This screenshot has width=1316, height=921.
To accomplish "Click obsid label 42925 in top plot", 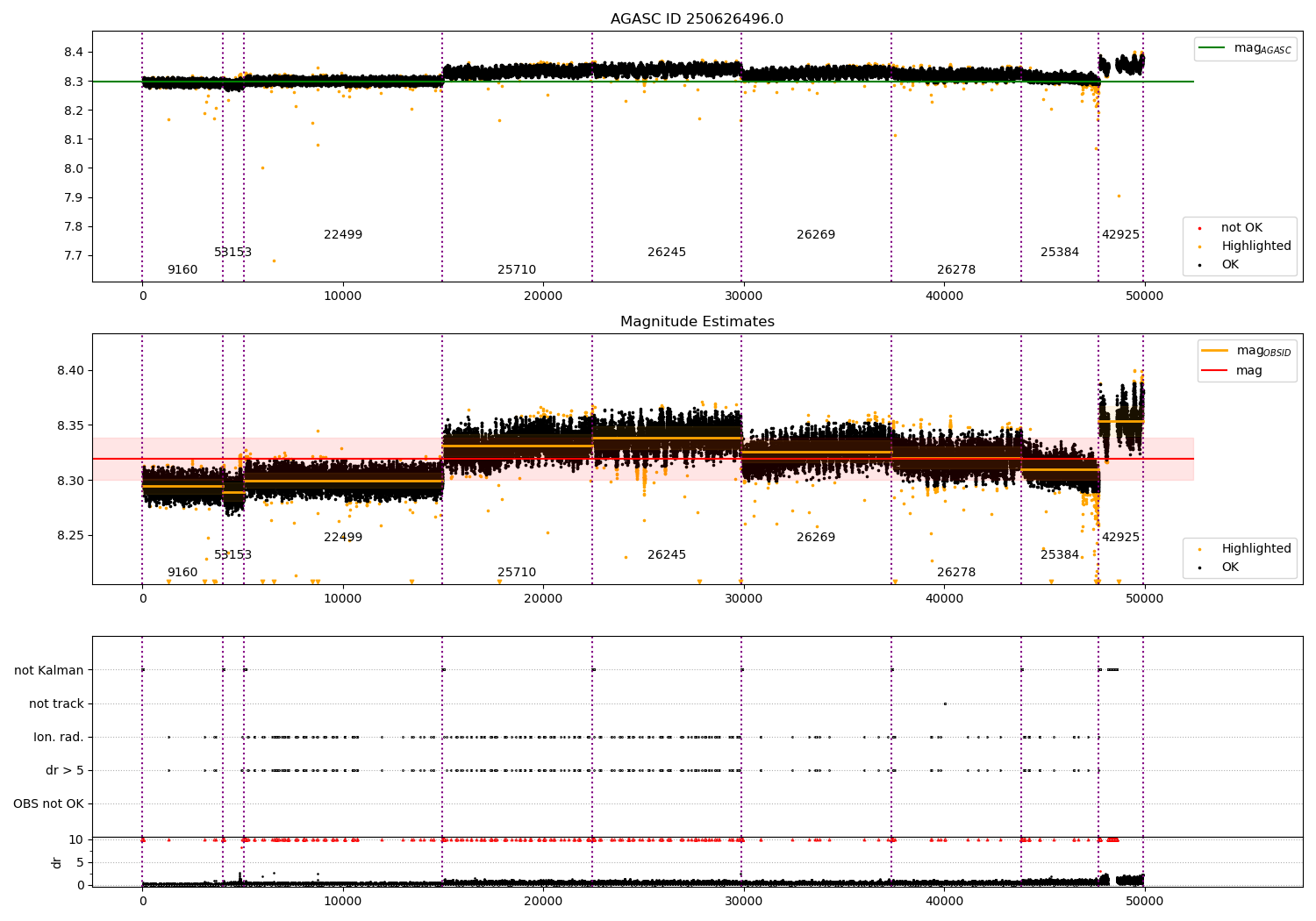I will [x=1120, y=235].
